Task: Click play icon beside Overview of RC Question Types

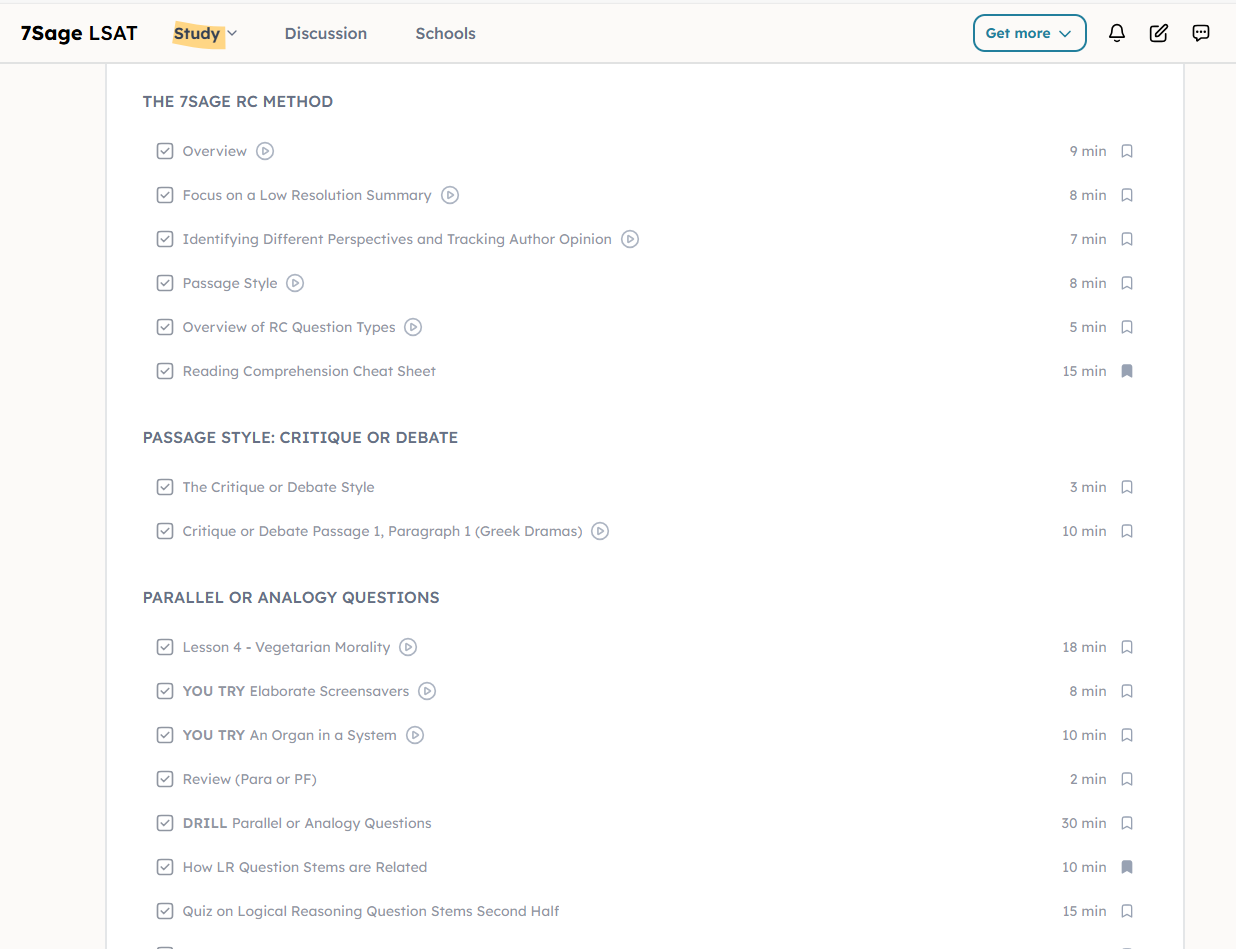Action: [413, 327]
